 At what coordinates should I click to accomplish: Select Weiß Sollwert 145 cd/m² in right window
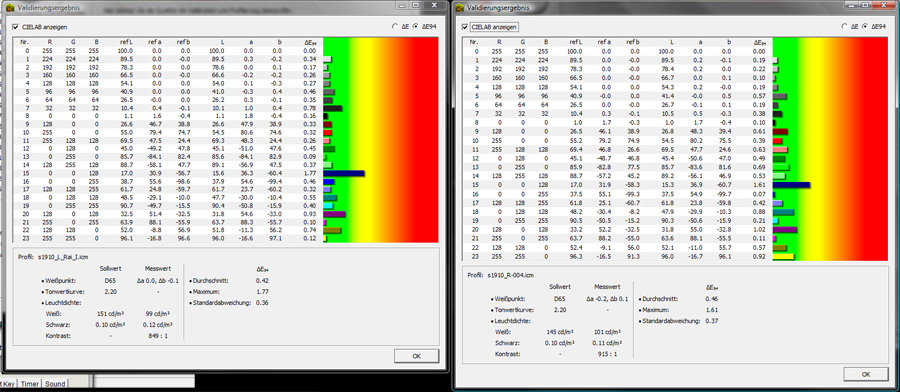point(560,332)
